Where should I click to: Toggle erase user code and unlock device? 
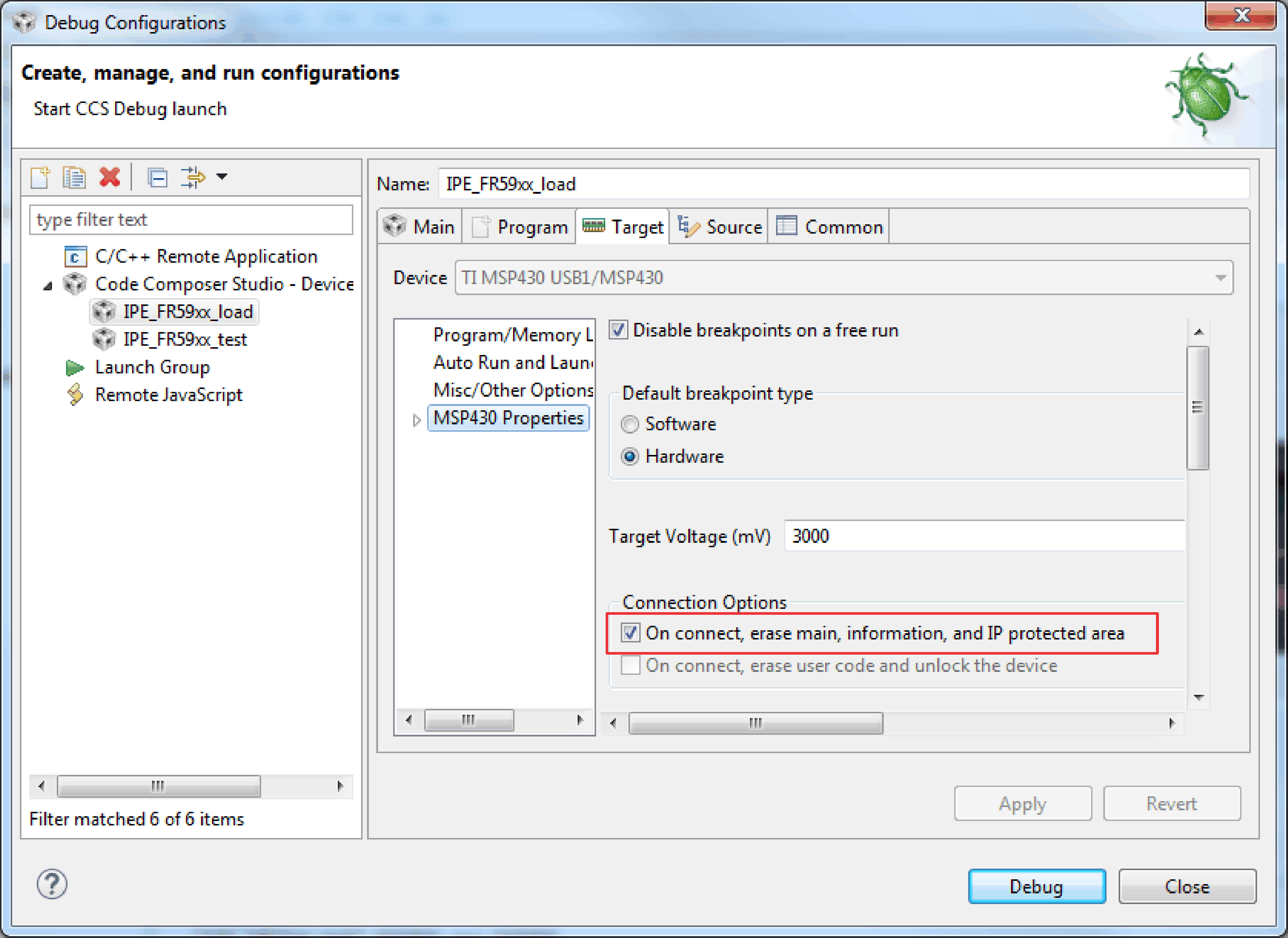pos(630,665)
